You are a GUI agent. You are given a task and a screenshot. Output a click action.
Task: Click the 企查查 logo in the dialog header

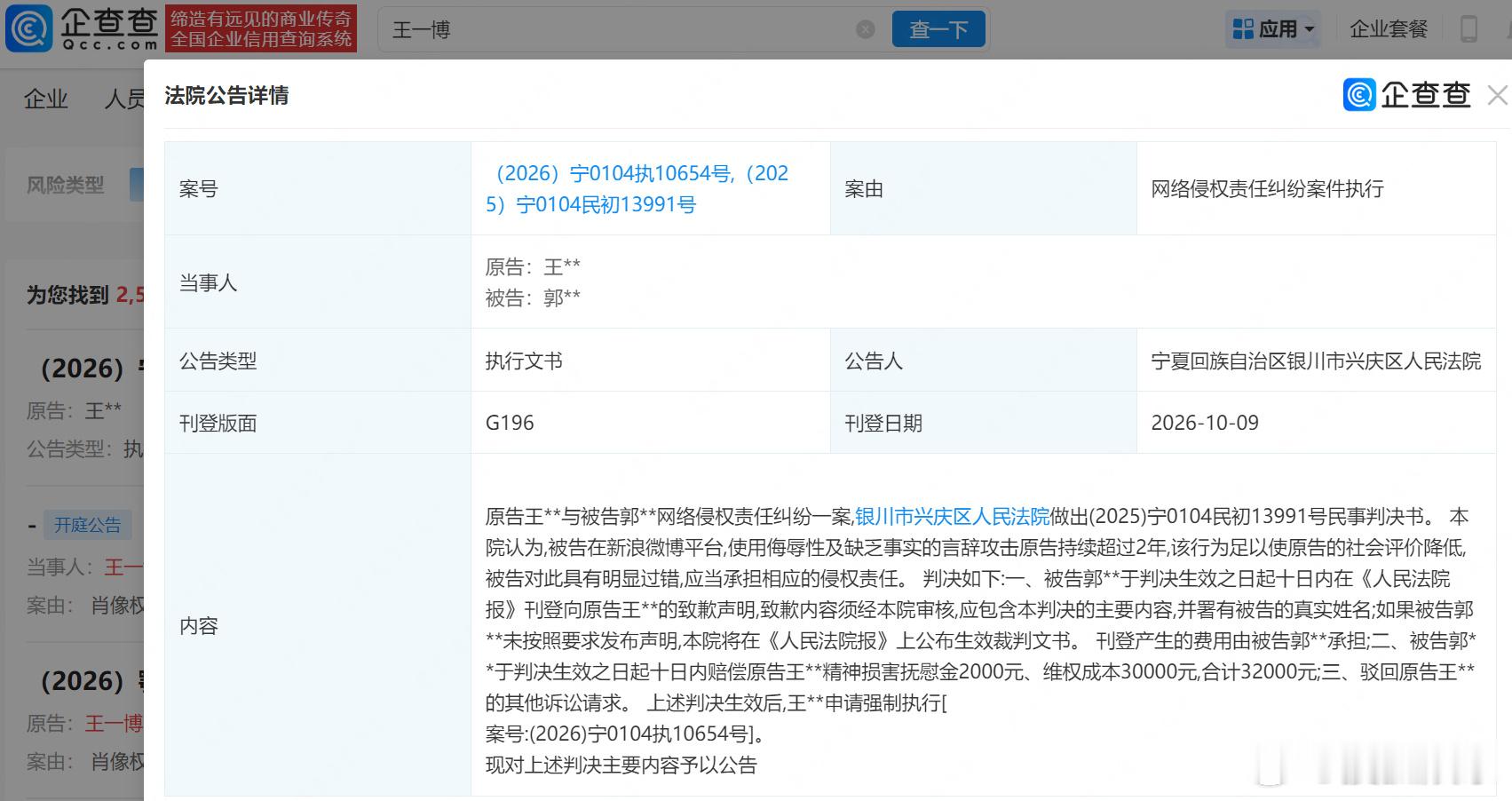(1407, 95)
